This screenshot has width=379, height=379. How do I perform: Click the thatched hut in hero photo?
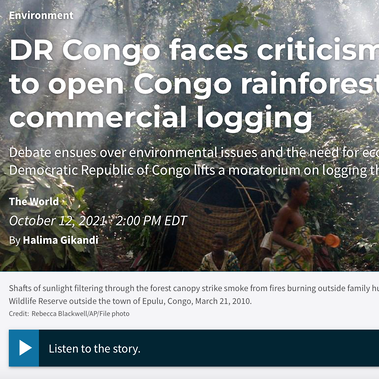tap(217, 220)
